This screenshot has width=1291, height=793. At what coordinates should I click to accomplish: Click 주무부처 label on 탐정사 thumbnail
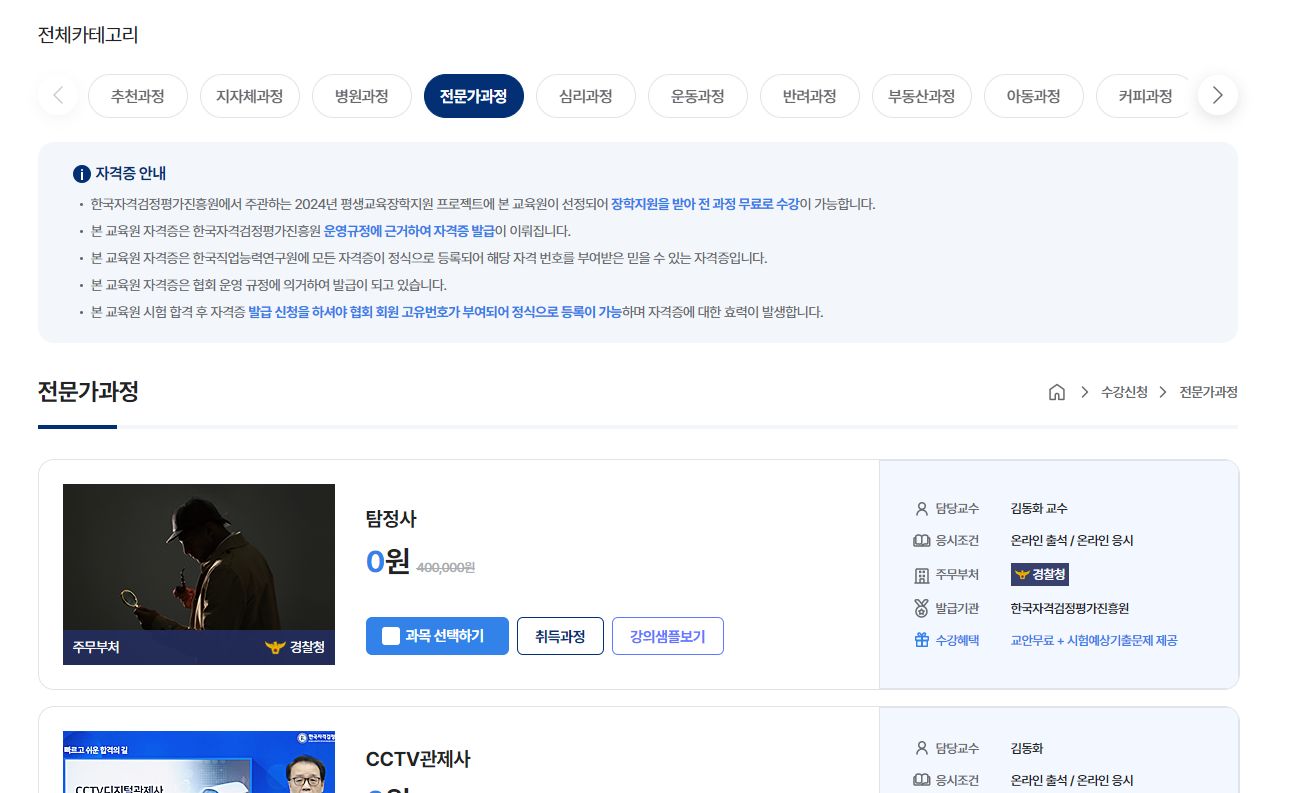(x=96, y=647)
